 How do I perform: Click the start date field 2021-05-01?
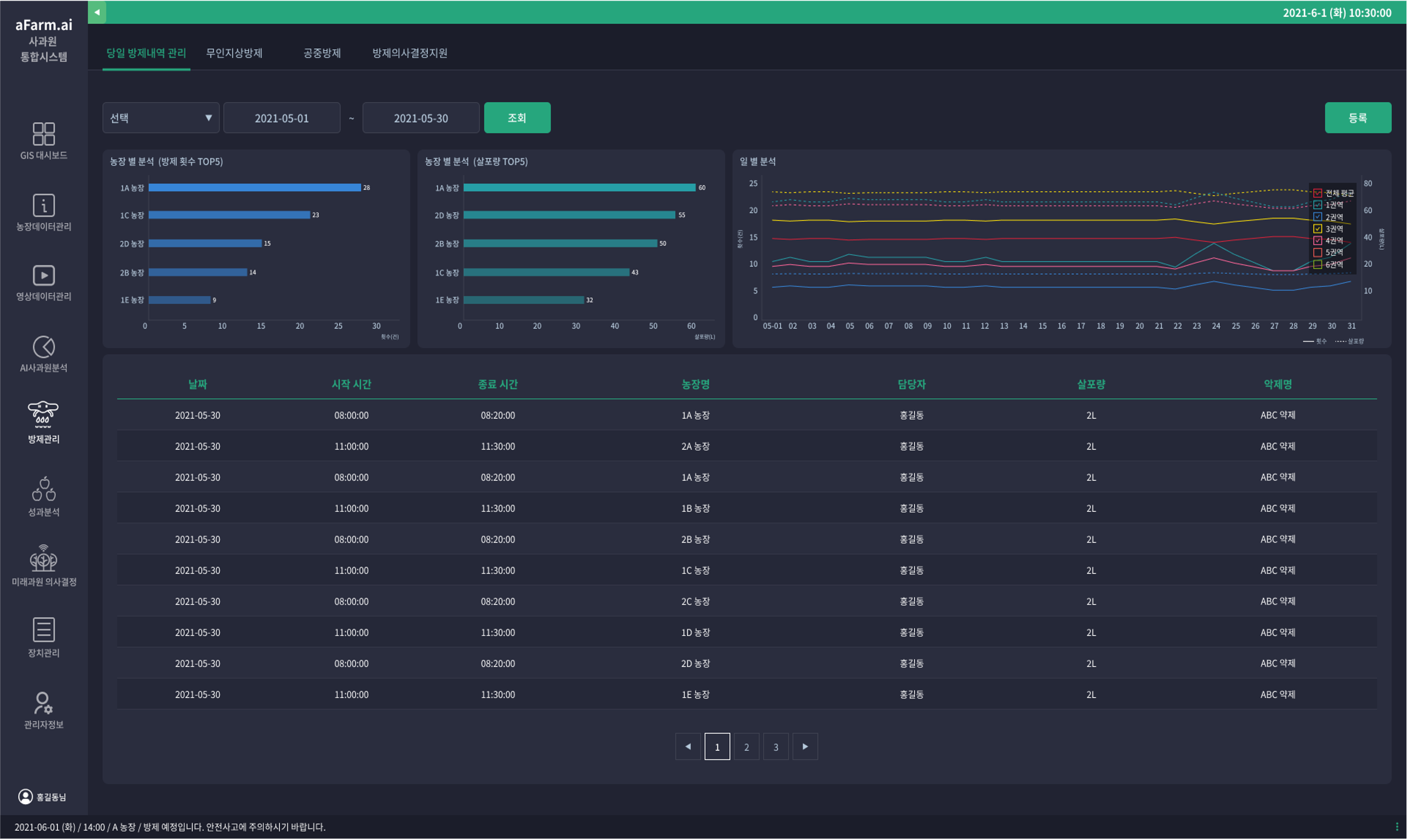(282, 118)
